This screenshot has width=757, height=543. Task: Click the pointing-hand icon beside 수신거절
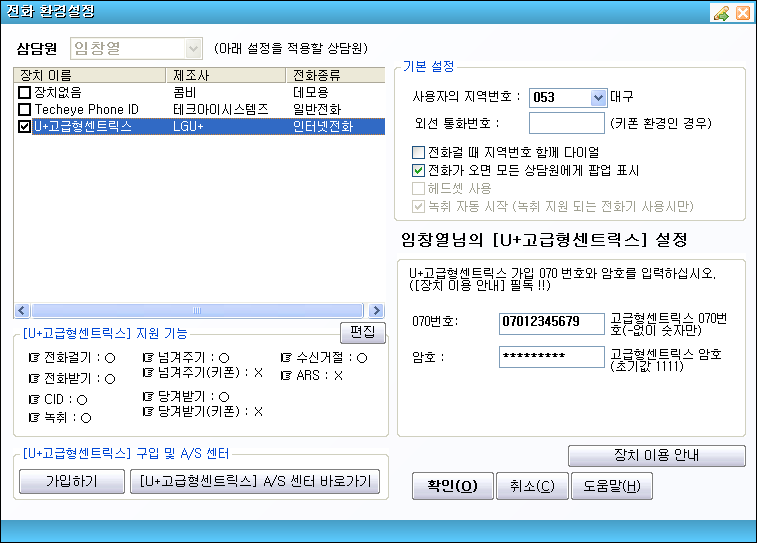point(286,358)
